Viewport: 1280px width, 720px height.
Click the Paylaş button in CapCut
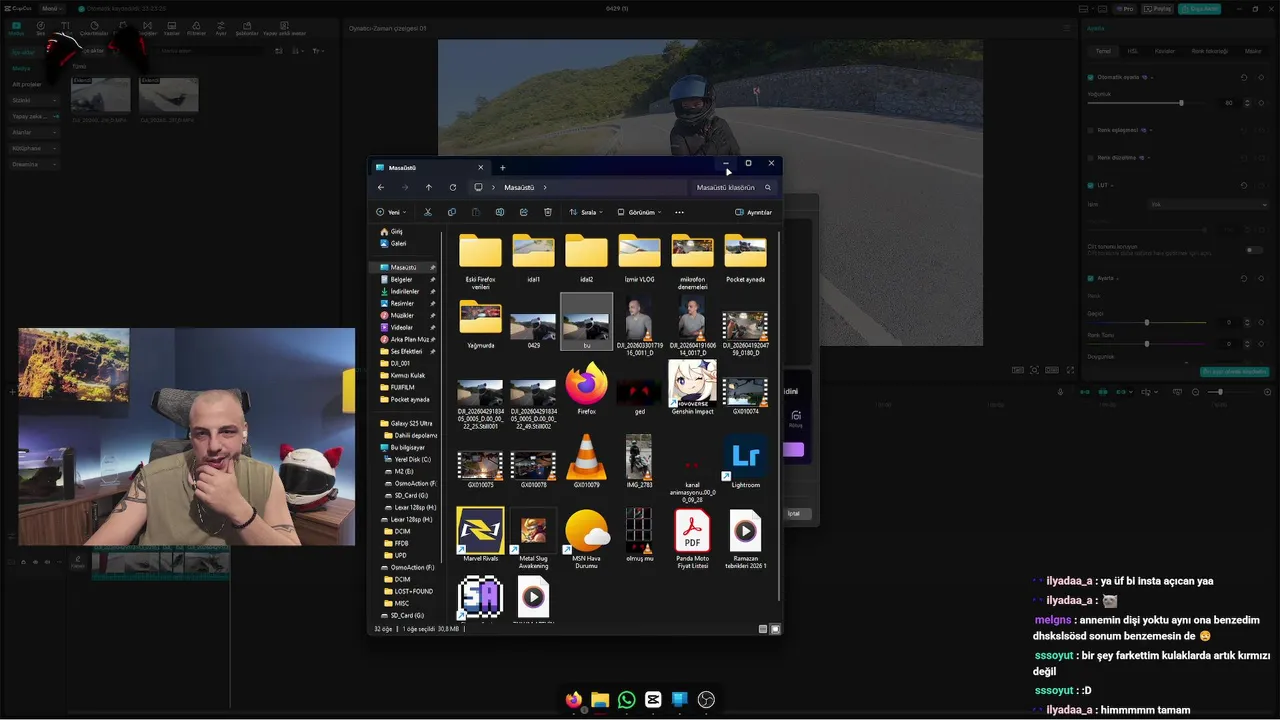(x=1158, y=9)
